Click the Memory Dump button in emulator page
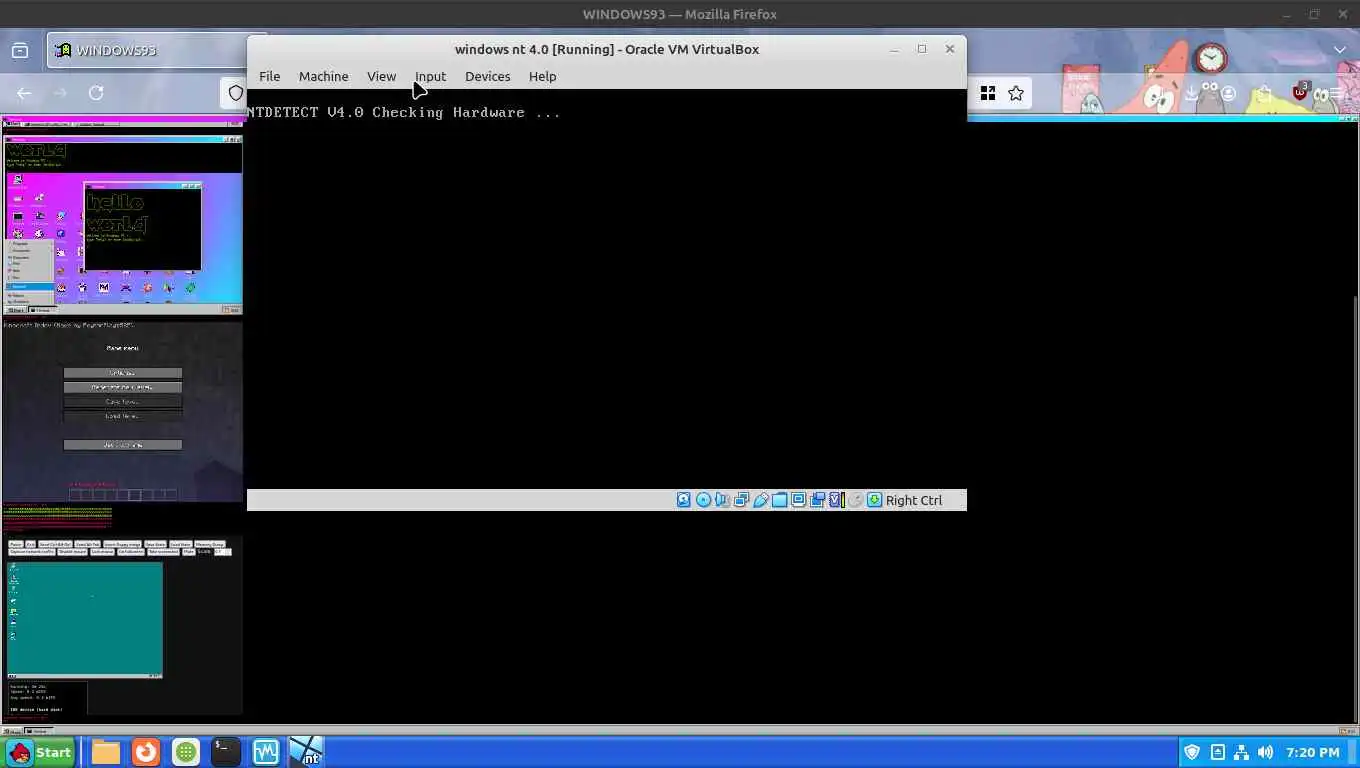 click(209, 544)
